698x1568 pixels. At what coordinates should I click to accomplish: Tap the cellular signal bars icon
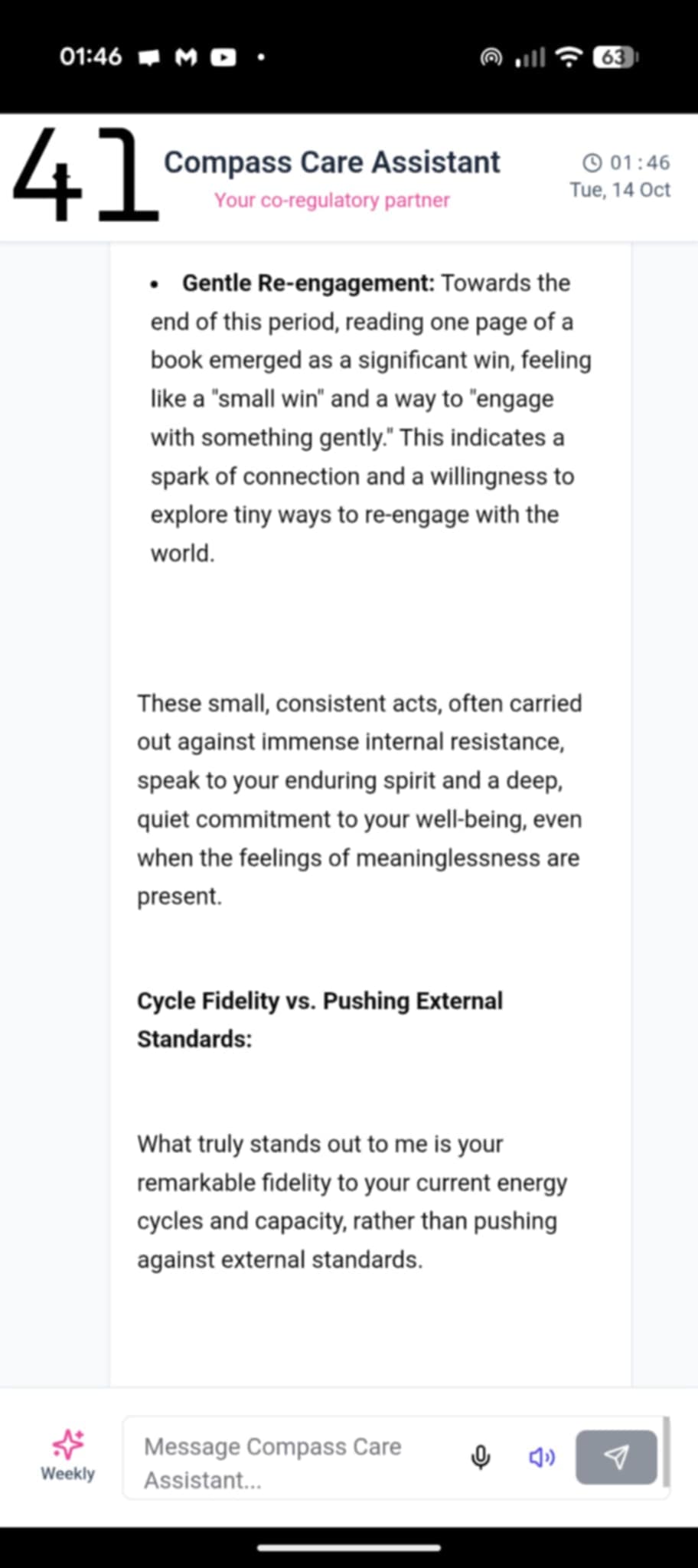[530, 57]
